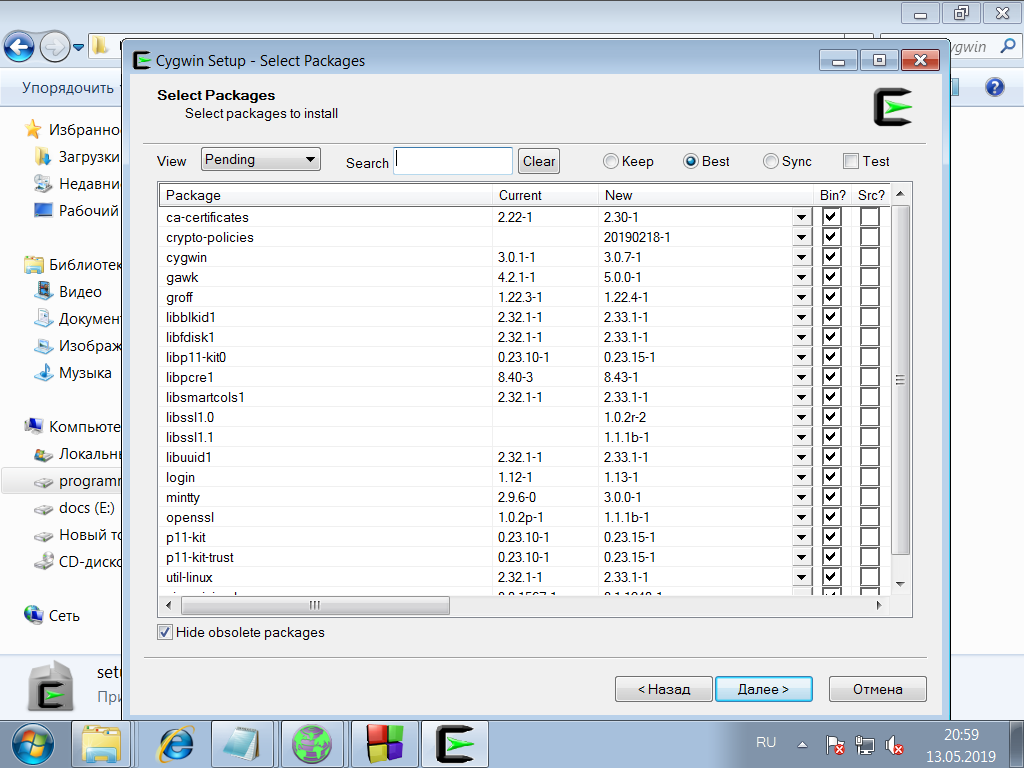Select the Keep radio button
The image size is (1024, 768).
[x=611, y=161]
